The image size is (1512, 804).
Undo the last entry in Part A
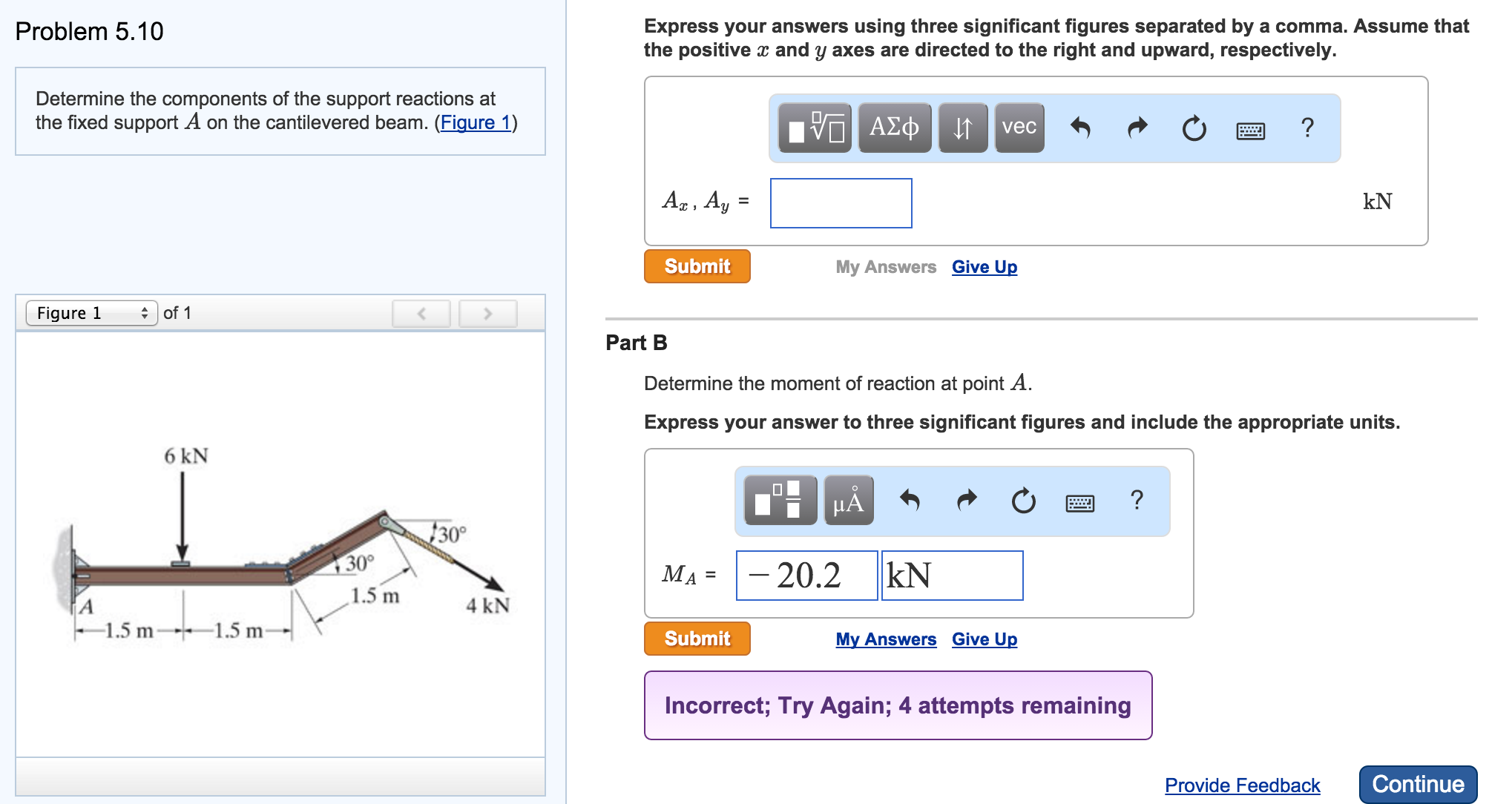1082,128
